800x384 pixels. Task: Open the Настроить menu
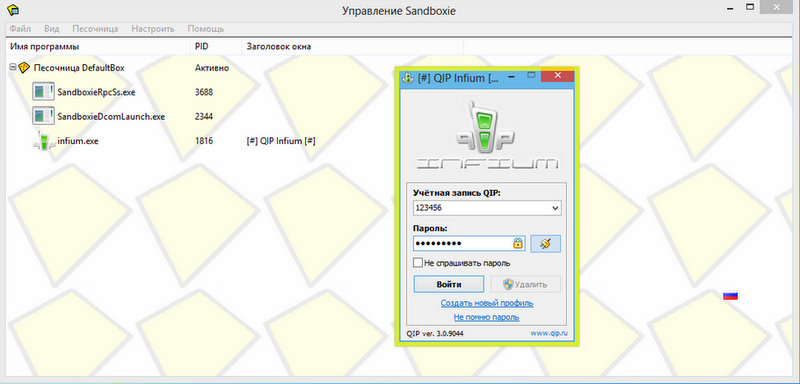click(153, 29)
